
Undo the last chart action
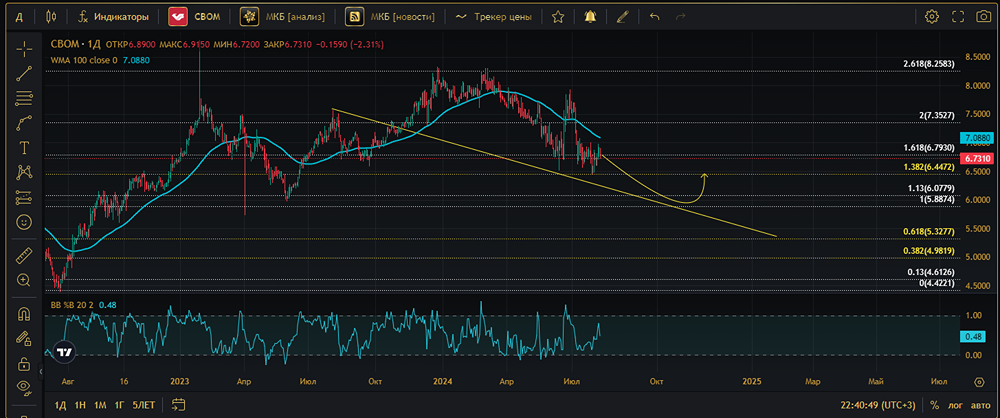click(654, 17)
